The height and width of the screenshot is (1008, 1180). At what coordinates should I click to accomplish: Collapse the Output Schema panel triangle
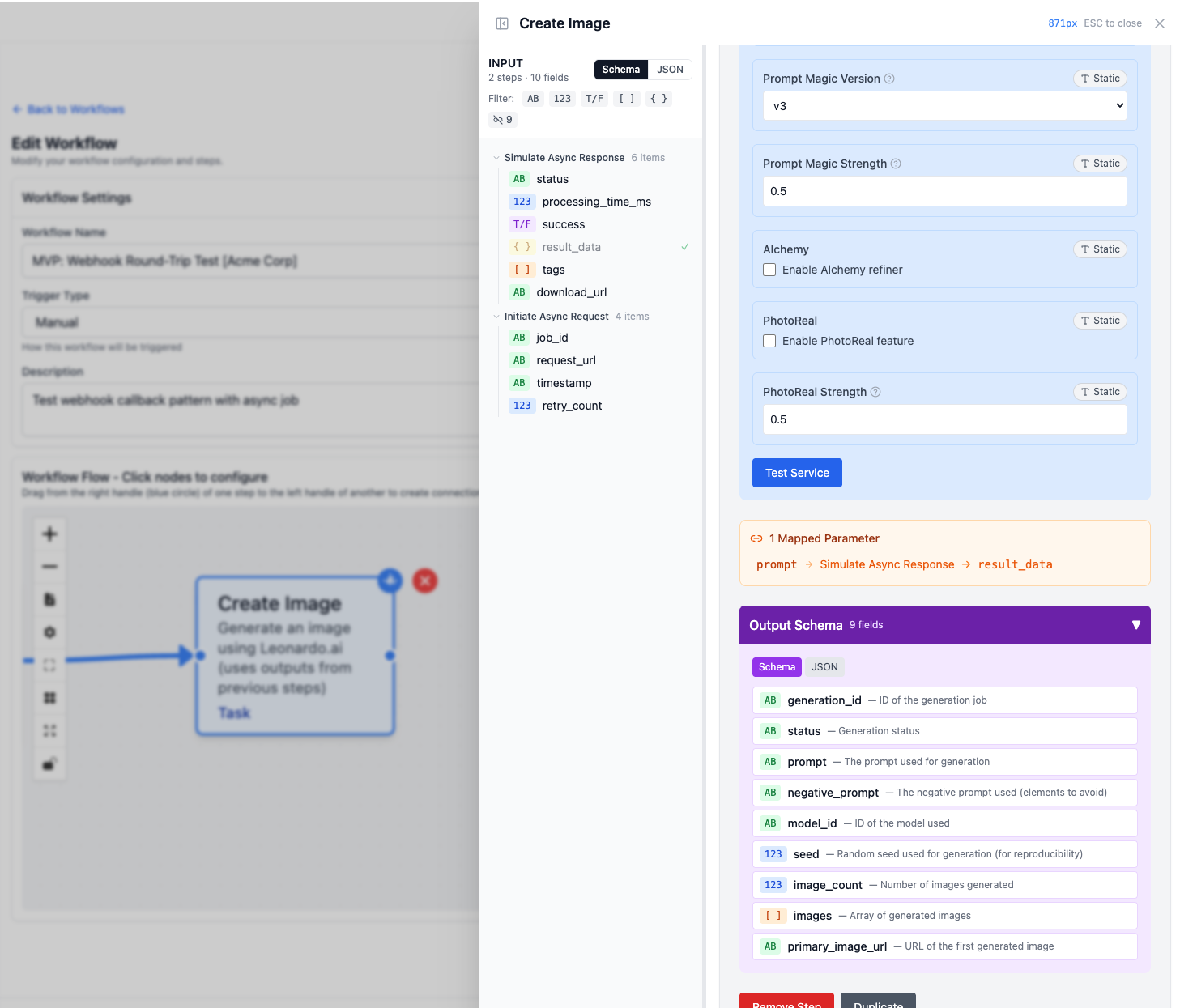click(x=1135, y=624)
